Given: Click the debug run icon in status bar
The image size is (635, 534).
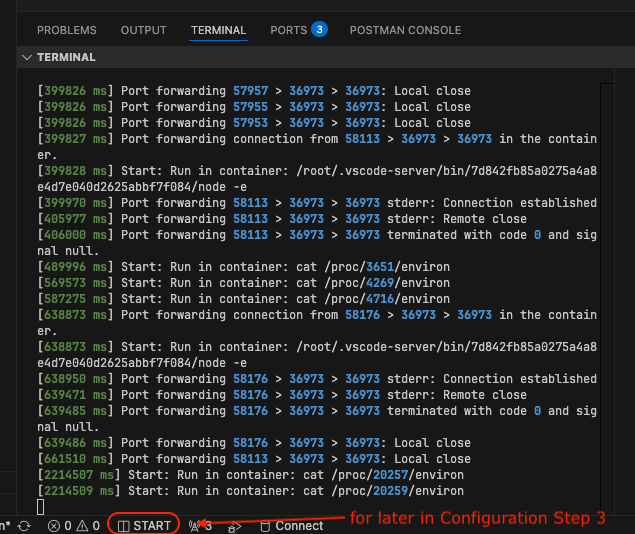Looking at the screenshot, I should tap(234, 527).
